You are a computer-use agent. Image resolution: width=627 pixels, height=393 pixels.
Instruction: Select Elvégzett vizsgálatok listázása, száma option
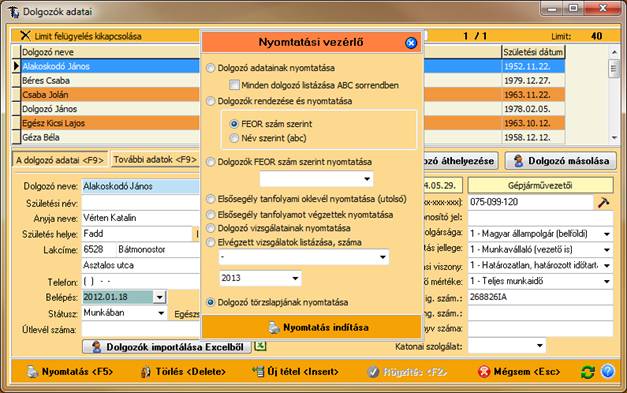point(210,242)
